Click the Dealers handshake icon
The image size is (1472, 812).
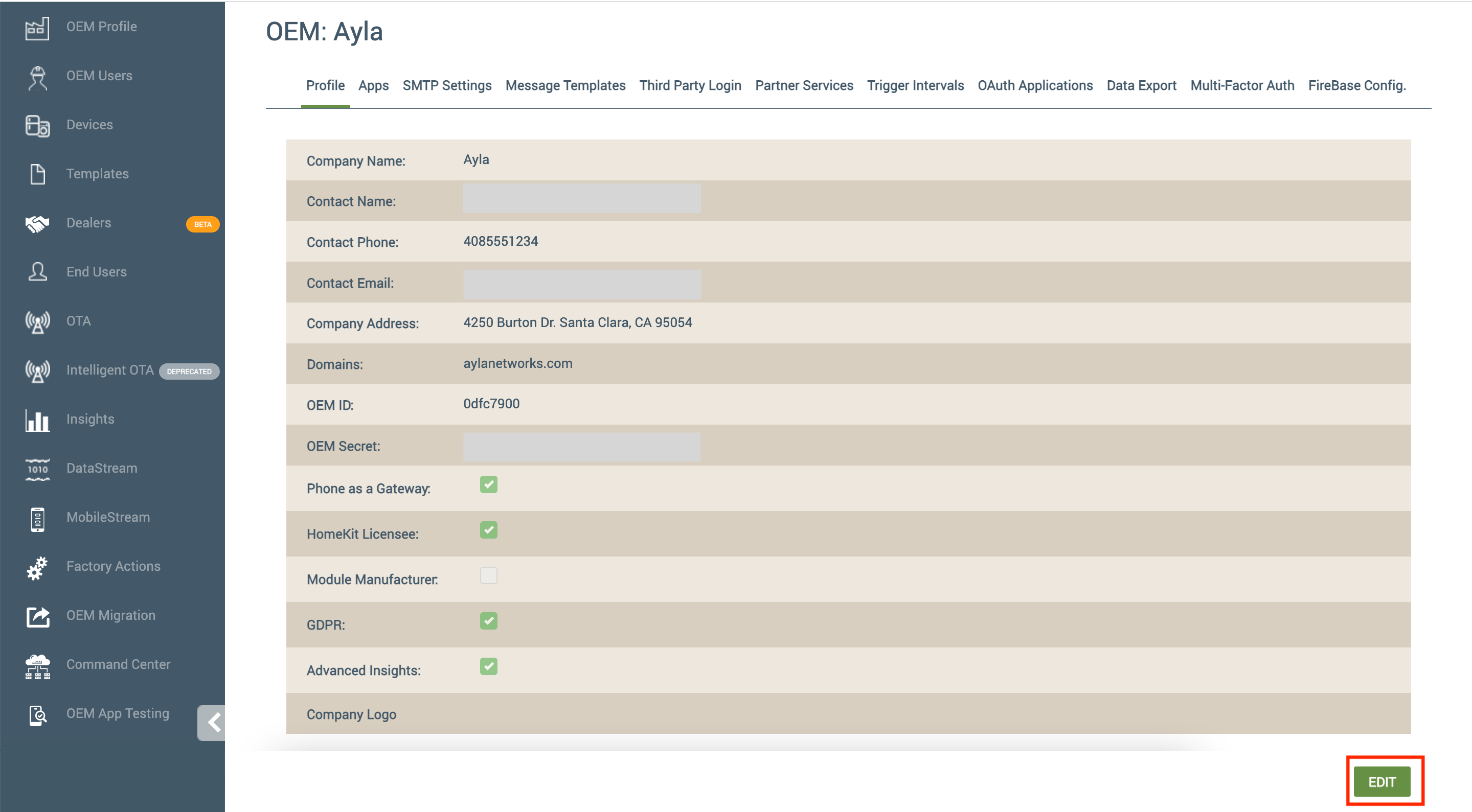click(37, 223)
